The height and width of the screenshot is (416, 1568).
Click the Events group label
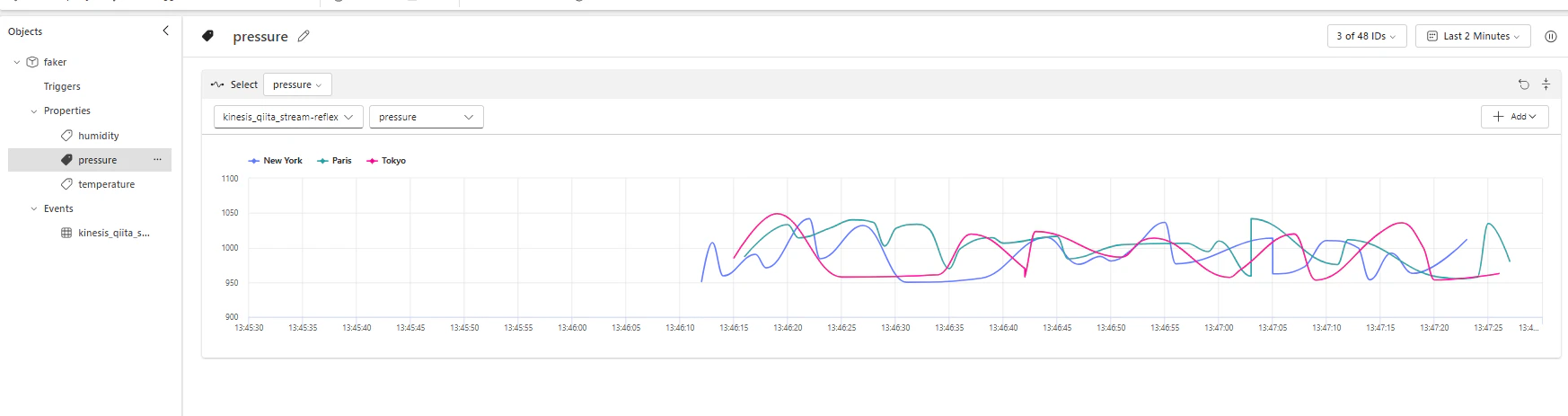point(58,208)
